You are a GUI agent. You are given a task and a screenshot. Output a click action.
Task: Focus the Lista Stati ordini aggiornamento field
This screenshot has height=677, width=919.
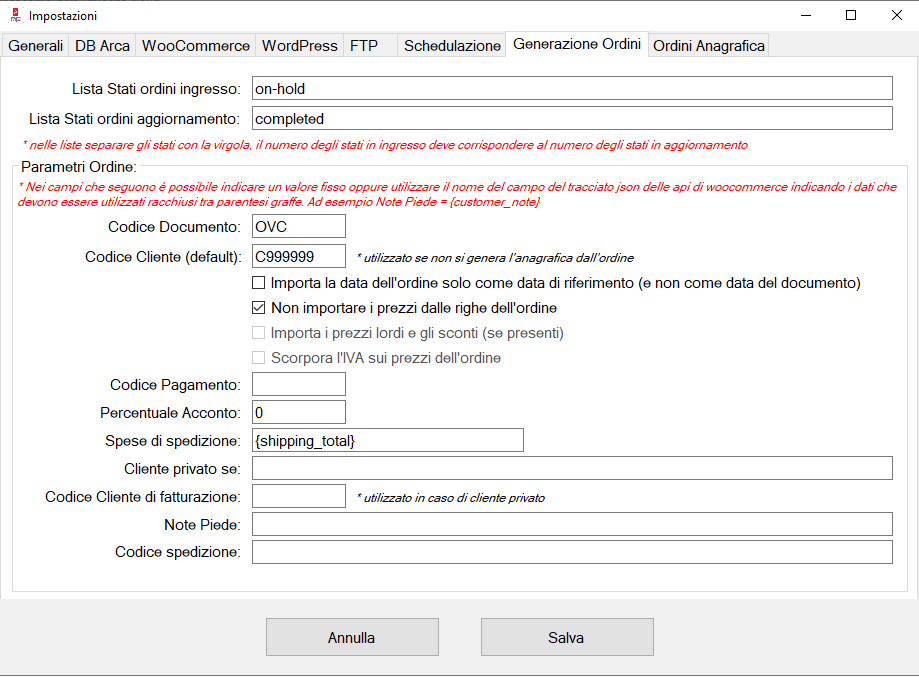tap(571, 119)
